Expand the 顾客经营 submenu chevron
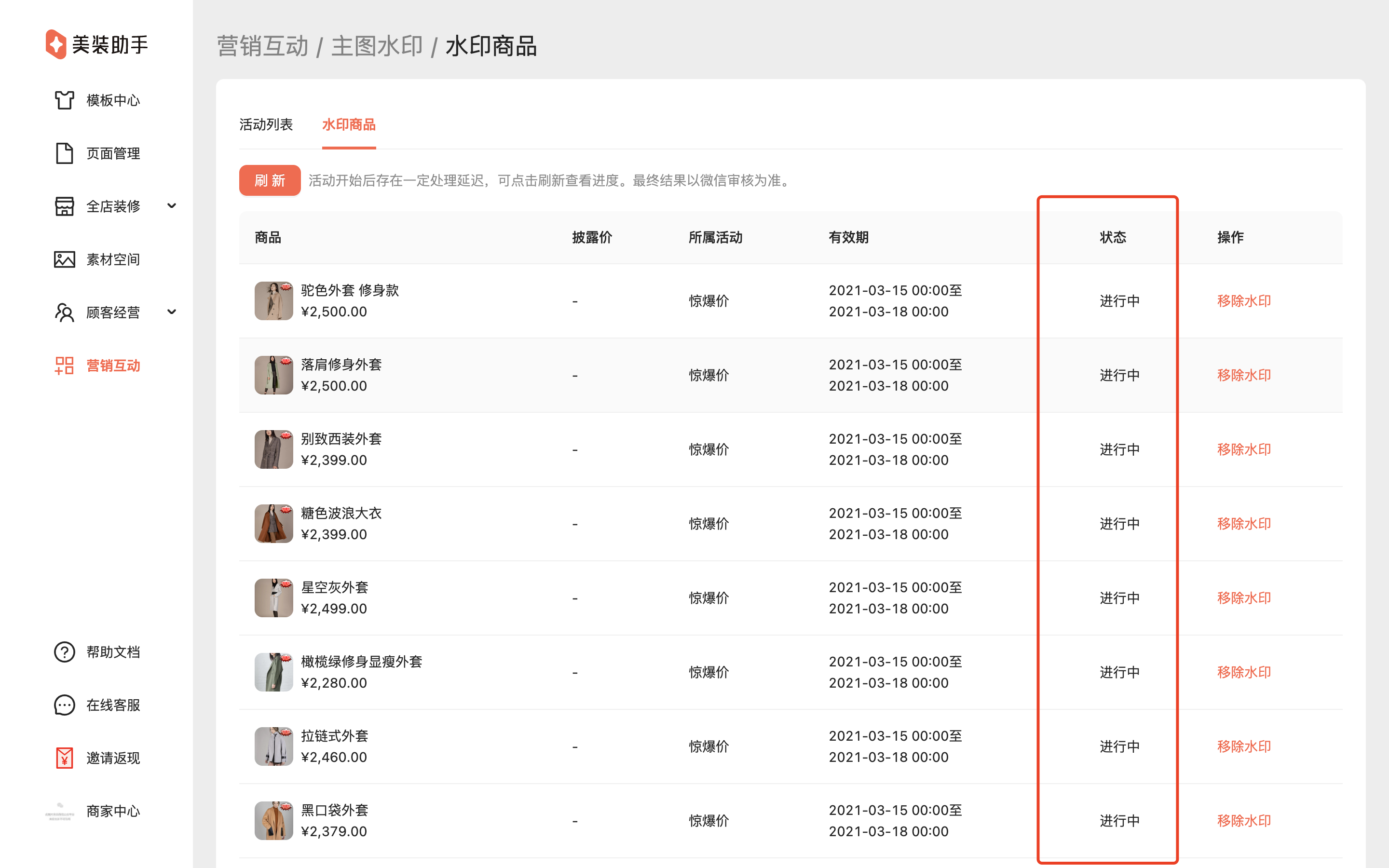 (x=172, y=312)
